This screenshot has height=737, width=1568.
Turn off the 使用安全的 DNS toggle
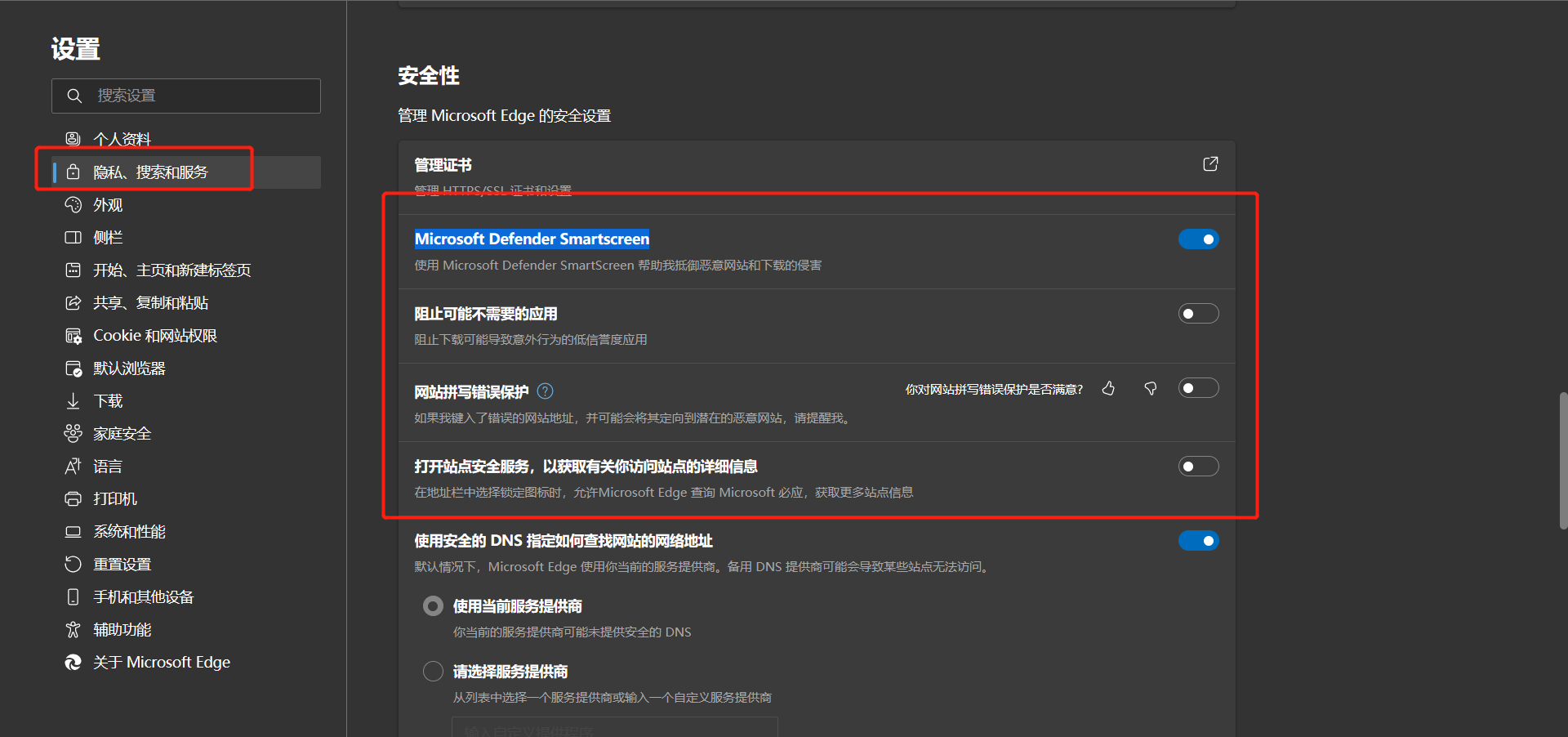tap(1198, 541)
